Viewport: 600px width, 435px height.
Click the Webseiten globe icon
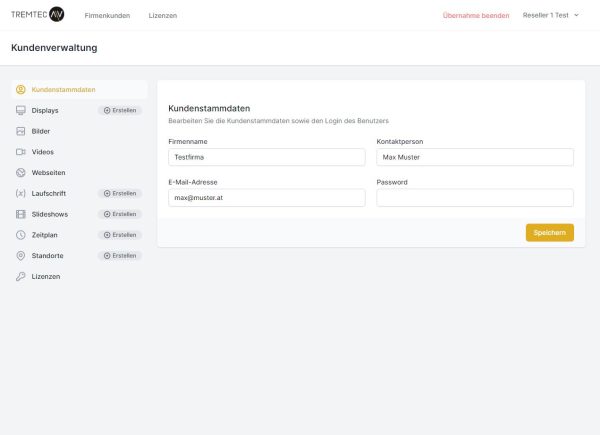click(x=21, y=173)
